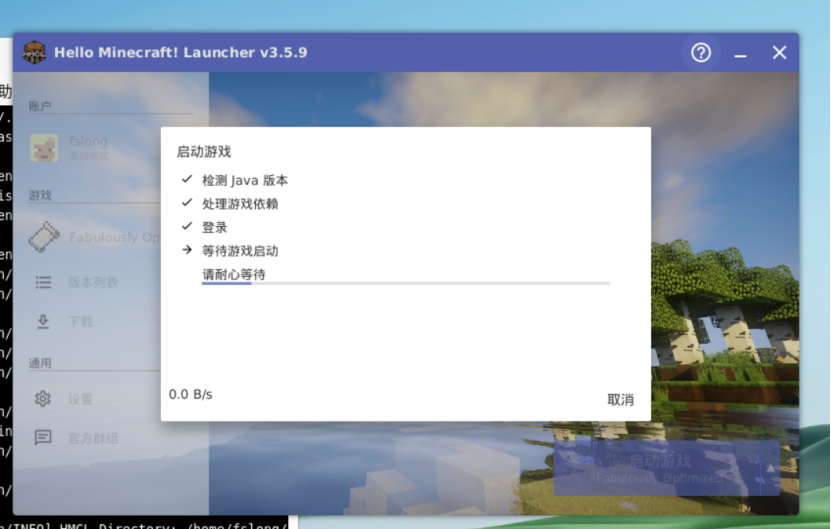The height and width of the screenshot is (529, 831).
Task: Click the Fabulously Op version label in sidebar
Action: point(114,237)
